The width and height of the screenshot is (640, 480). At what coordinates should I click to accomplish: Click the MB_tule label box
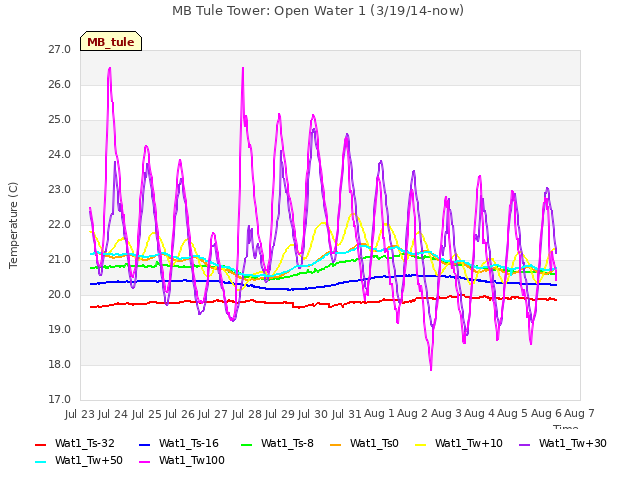coord(111,41)
